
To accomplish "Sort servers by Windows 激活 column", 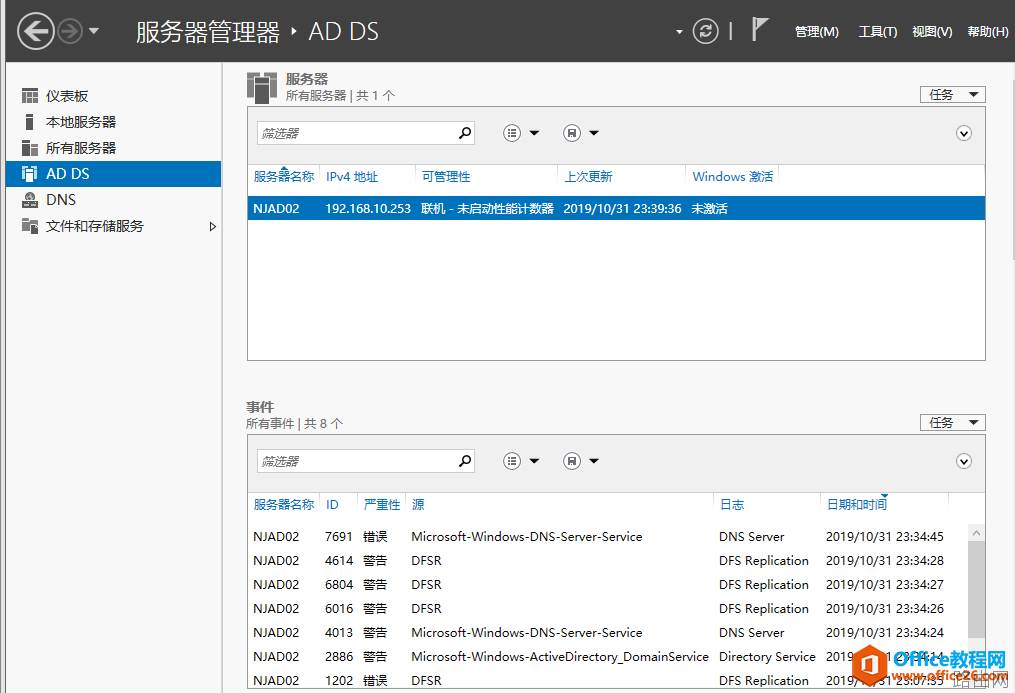I will point(733,177).
